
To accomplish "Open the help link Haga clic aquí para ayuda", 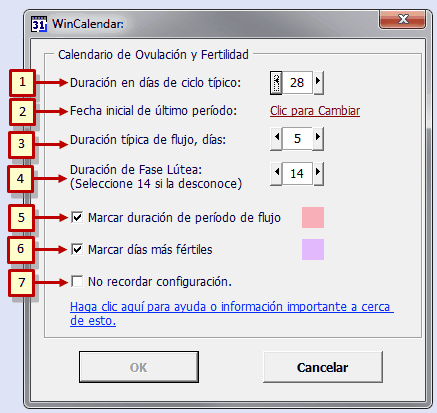I will (232, 313).
